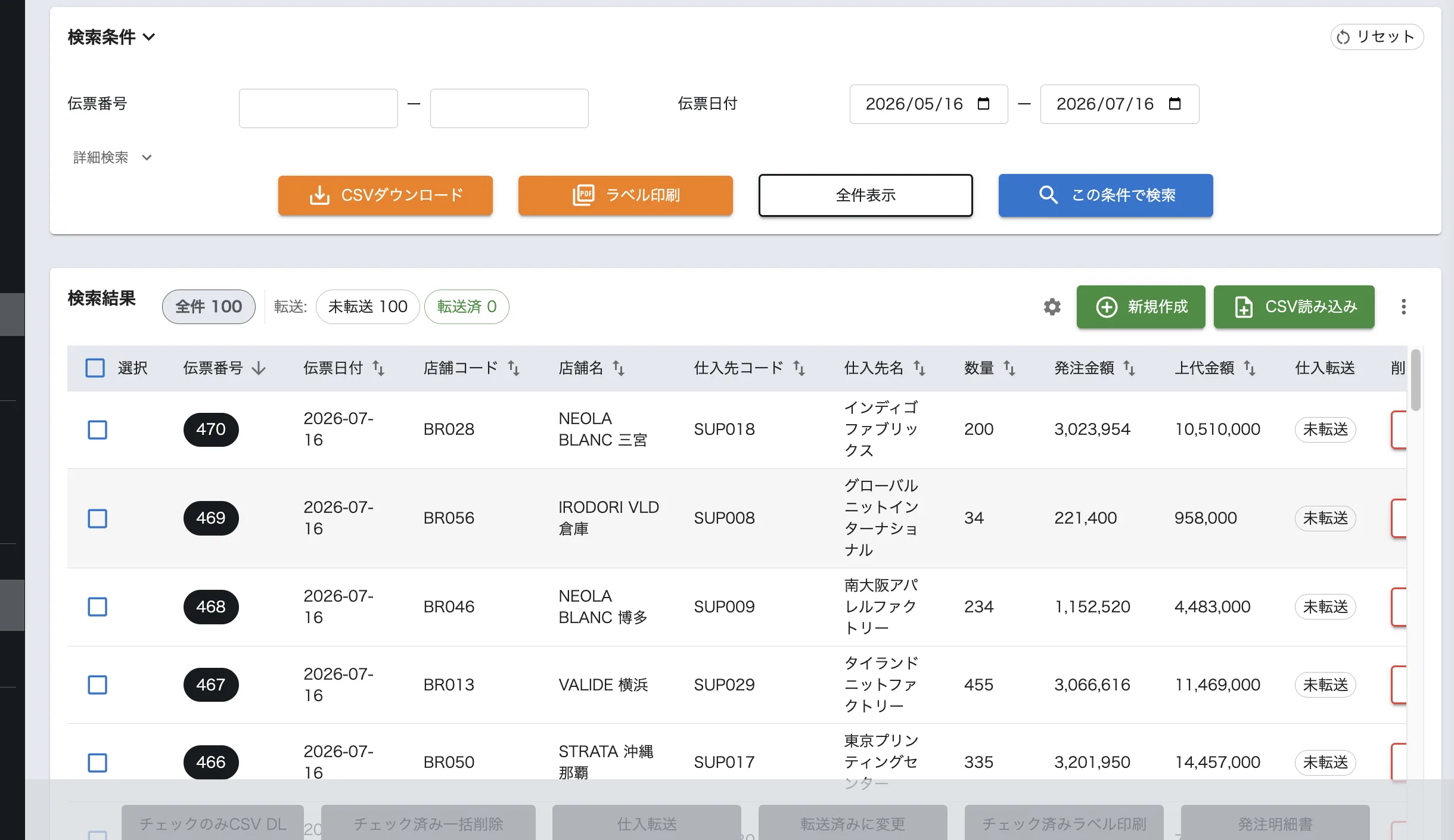Click the end date field 2026/07/16
The height and width of the screenshot is (840, 1454).
1120,104
